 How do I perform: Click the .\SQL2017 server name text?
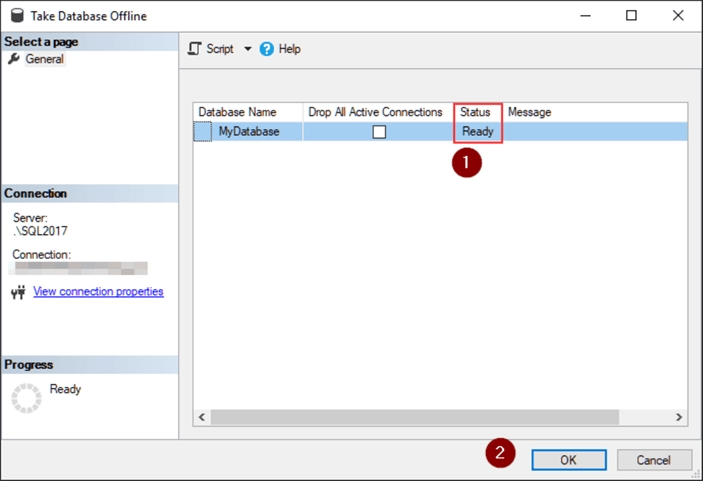click(x=40, y=231)
